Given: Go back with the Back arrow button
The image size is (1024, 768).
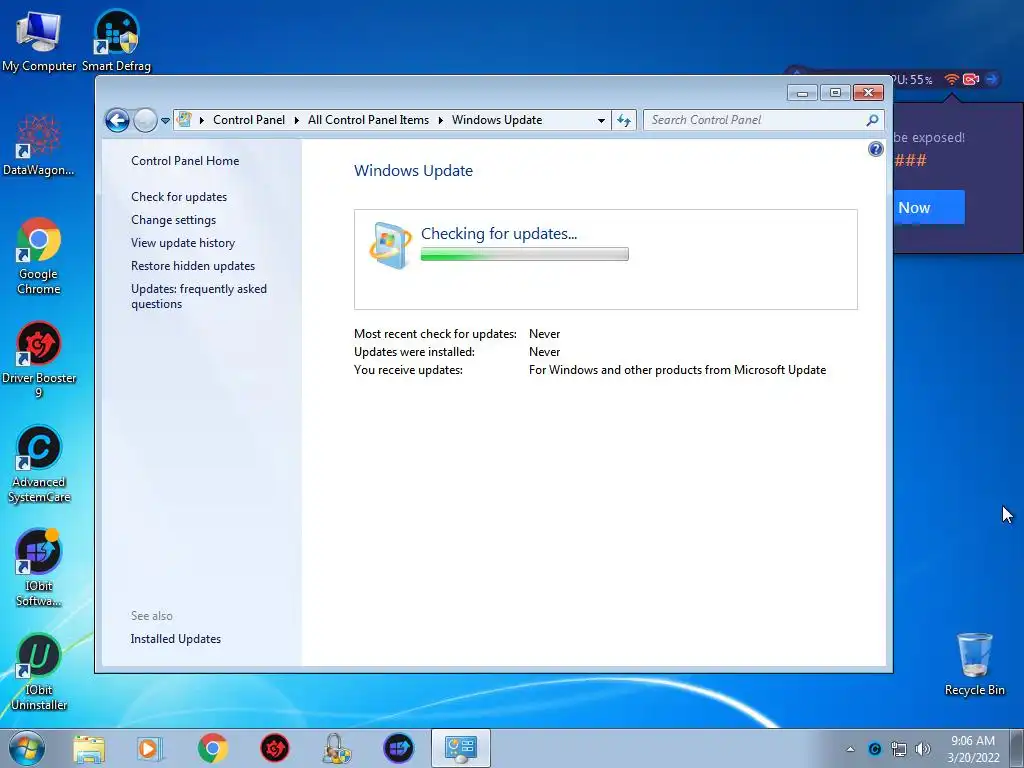Looking at the screenshot, I should 118,120.
